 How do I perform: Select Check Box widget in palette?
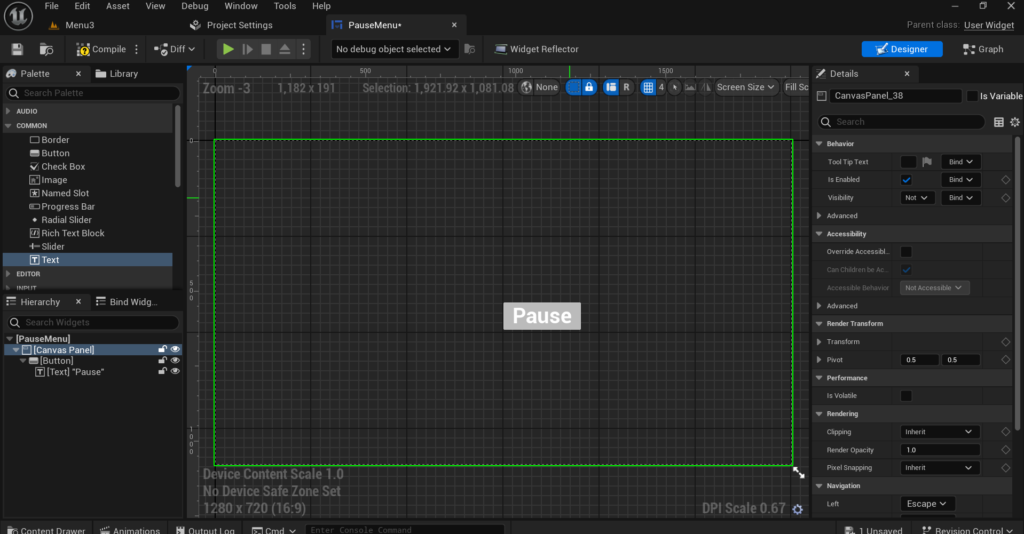tap(57, 166)
